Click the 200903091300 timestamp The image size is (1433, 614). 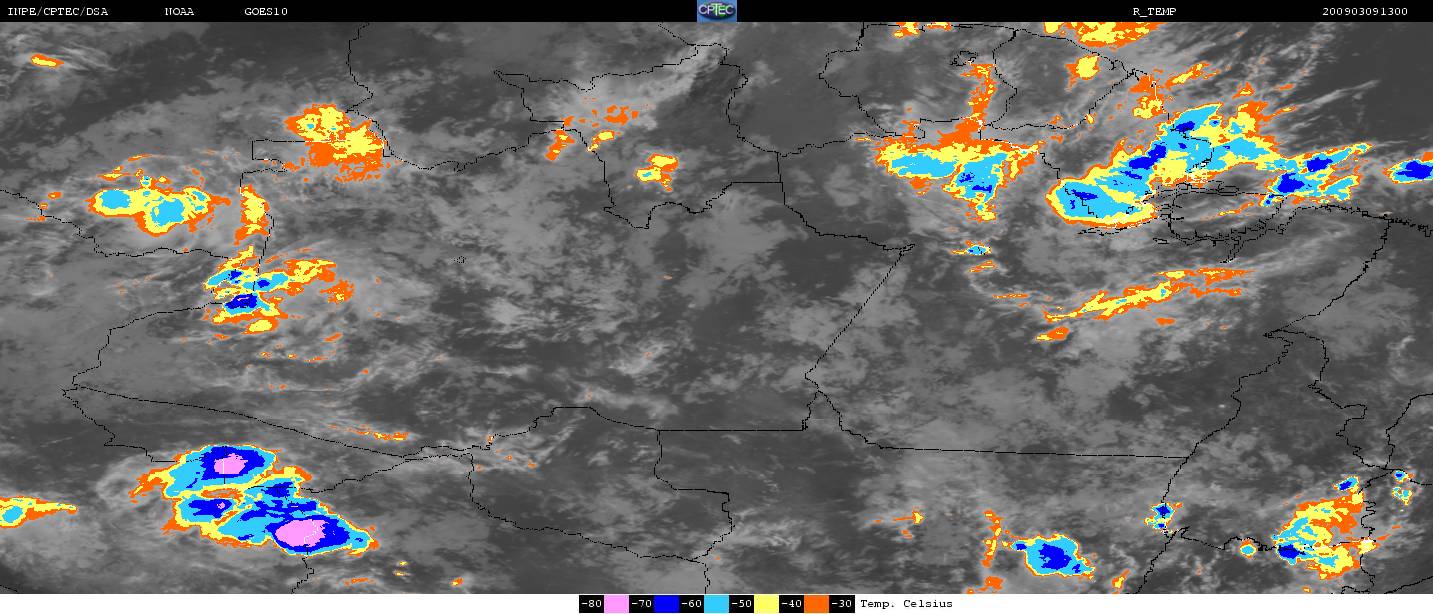[1364, 12]
